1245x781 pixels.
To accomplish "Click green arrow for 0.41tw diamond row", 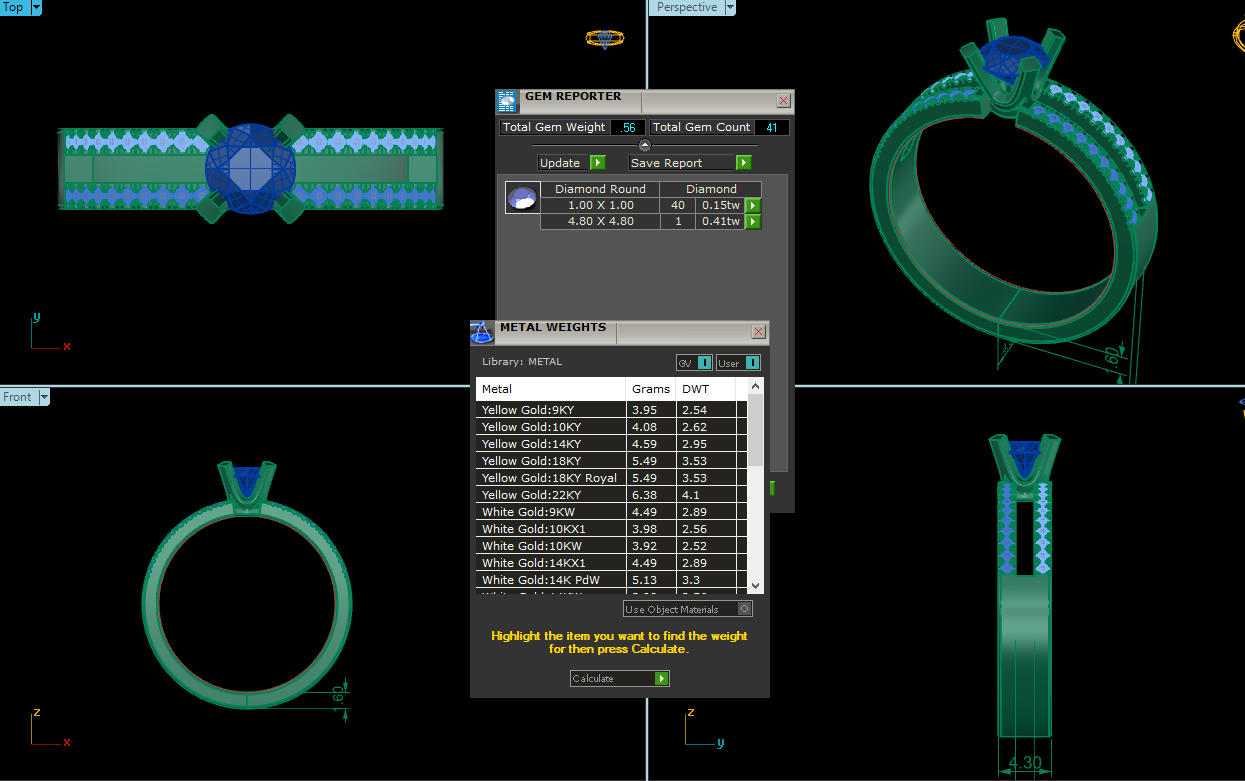I will pyautogui.click(x=753, y=221).
